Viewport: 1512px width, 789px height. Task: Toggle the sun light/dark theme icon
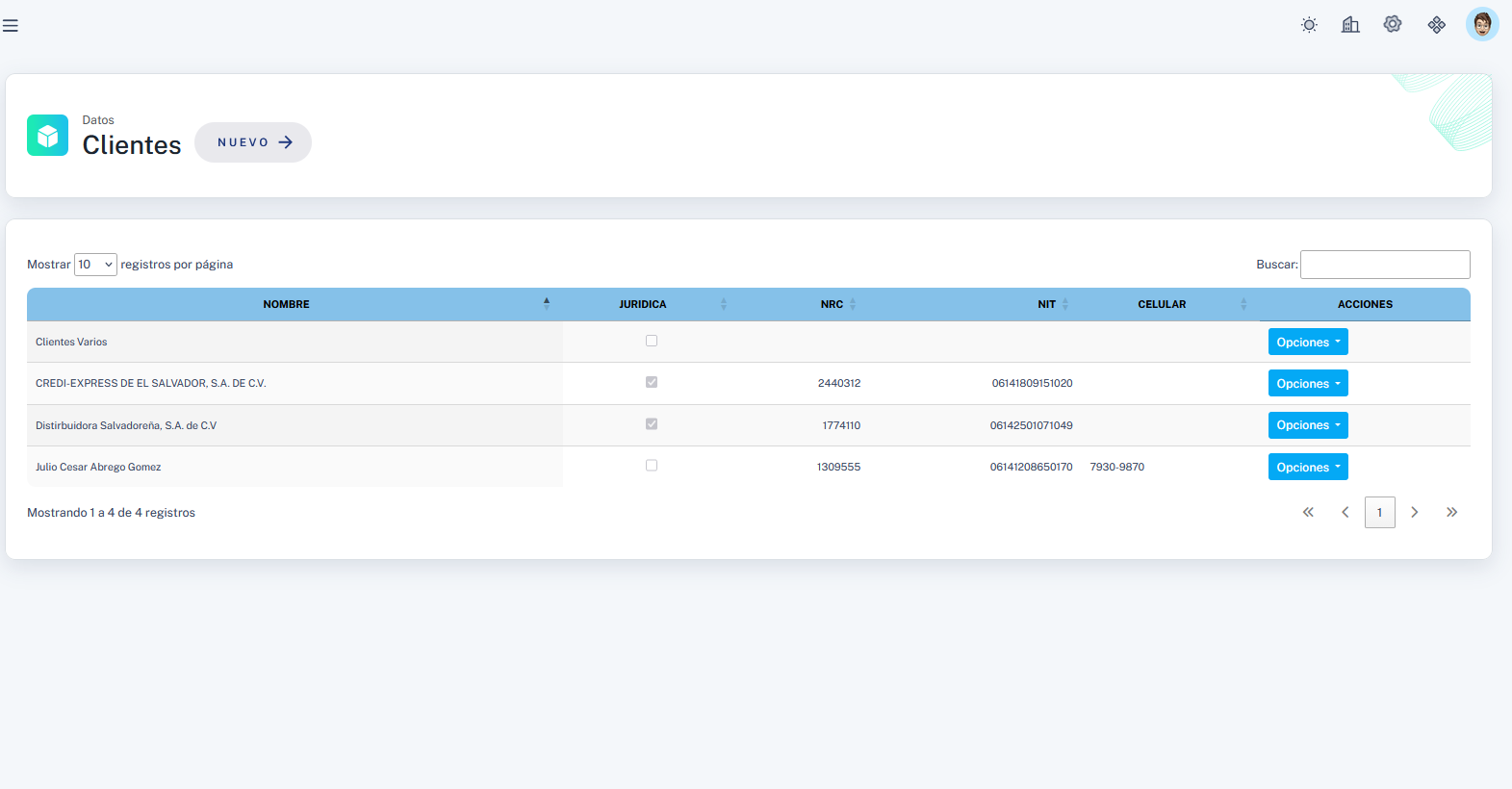tap(1309, 25)
